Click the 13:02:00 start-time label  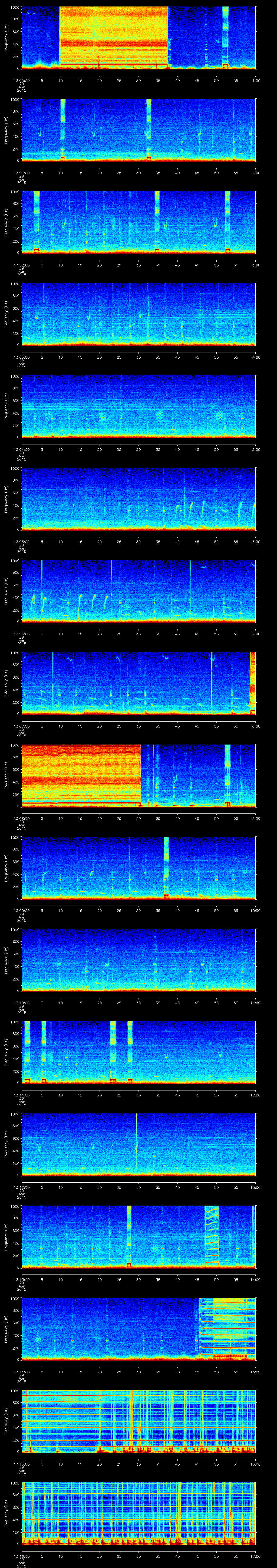point(21,265)
